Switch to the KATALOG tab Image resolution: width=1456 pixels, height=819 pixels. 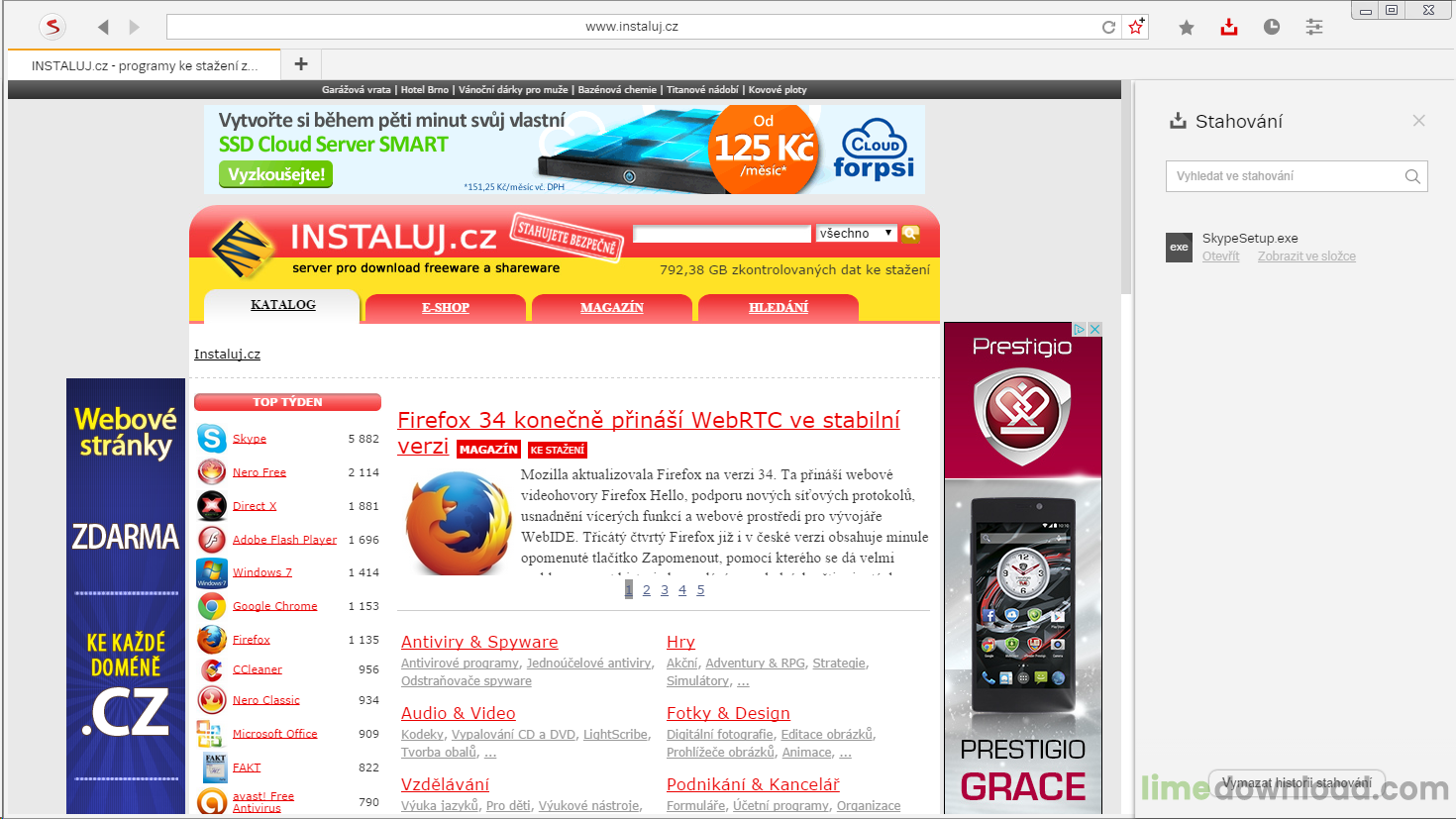282,305
